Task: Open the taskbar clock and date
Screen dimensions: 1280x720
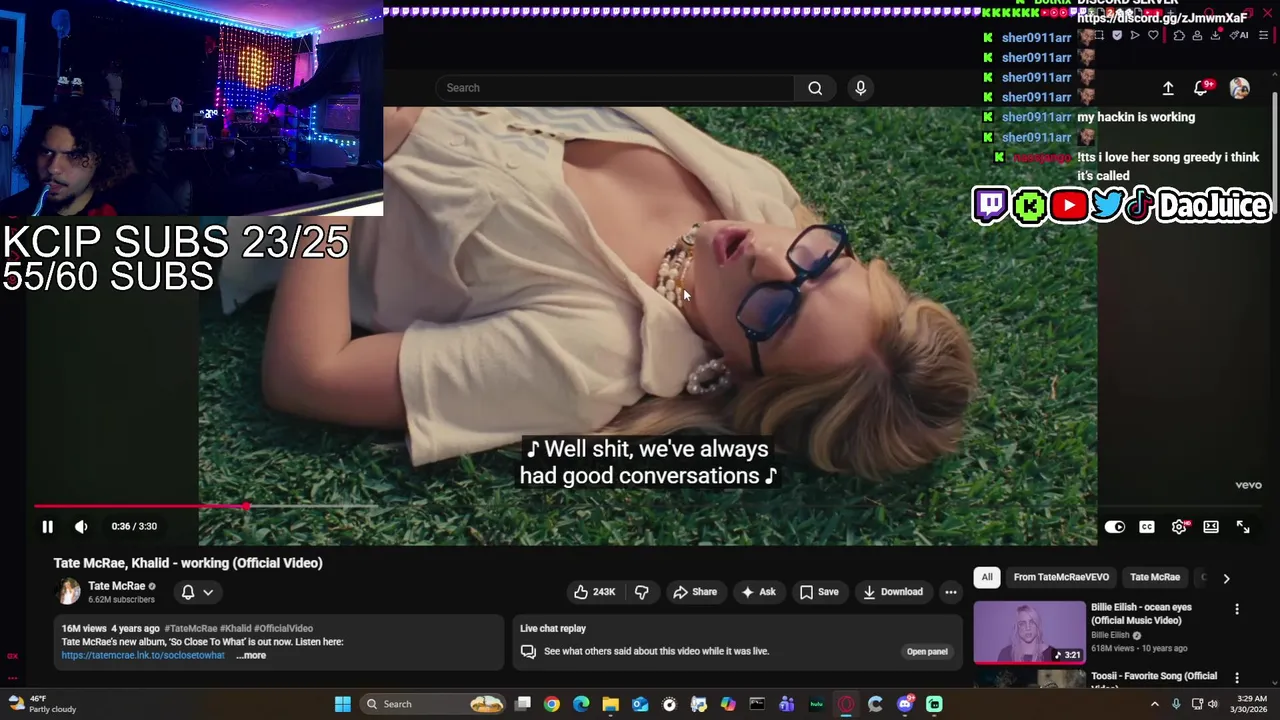Action: [1249, 704]
